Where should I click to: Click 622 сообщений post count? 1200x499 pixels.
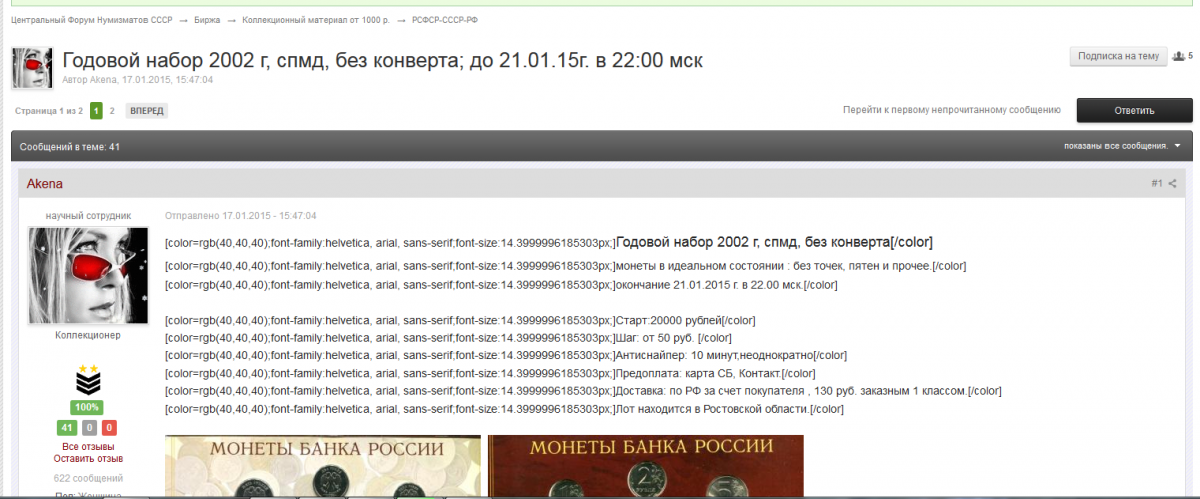(88, 478)
